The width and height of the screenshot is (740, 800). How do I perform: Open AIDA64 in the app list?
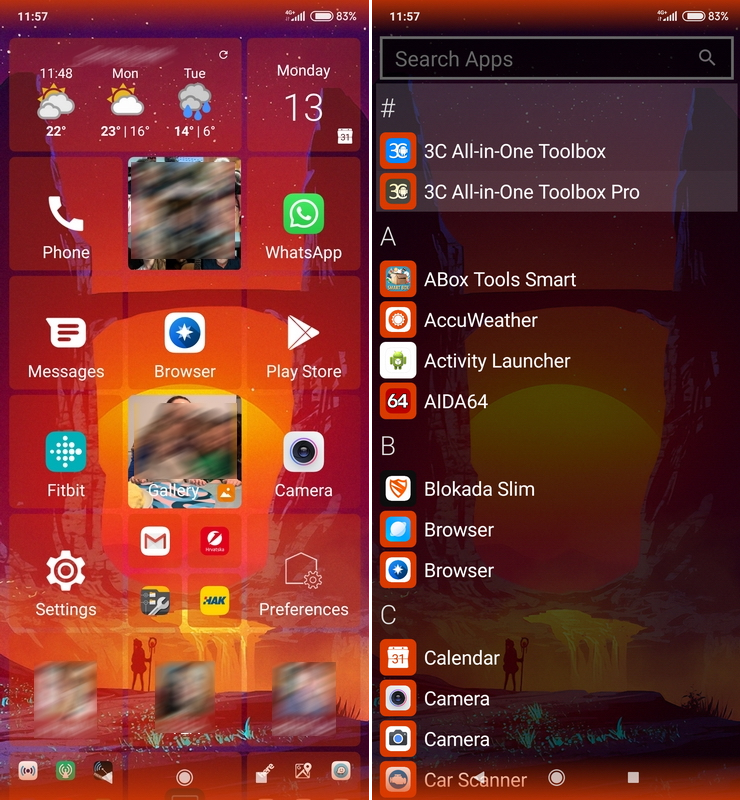(556, 402)
